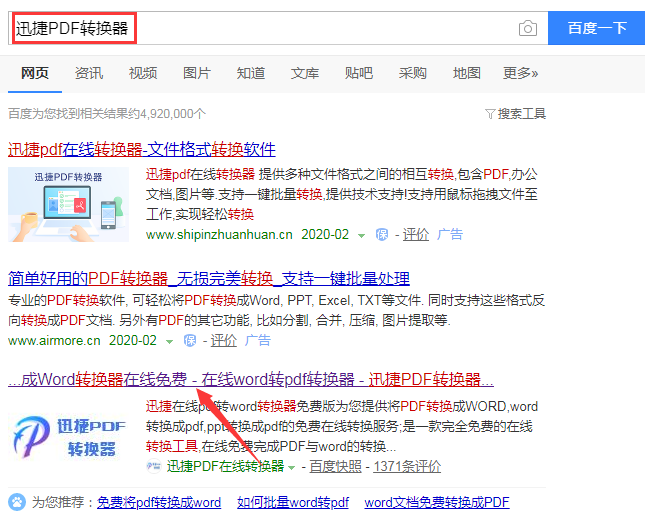This screenshot has height=515, width=645.
Task: Open suggested search 如何批量word转pdf
Action: 292,502
